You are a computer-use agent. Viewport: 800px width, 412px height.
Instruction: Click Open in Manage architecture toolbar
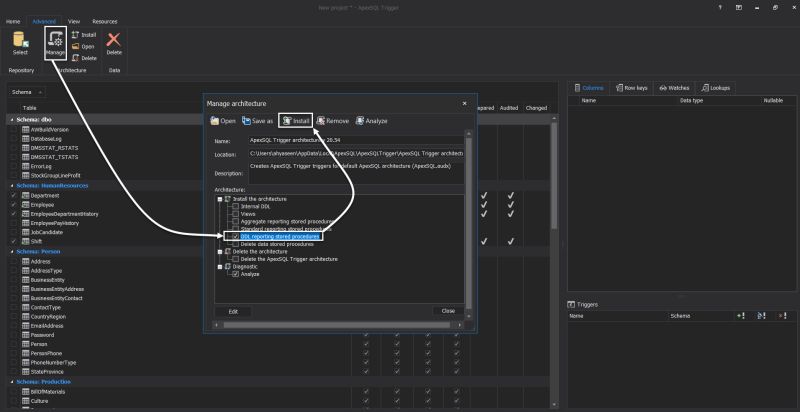click(x=223, y=121)
